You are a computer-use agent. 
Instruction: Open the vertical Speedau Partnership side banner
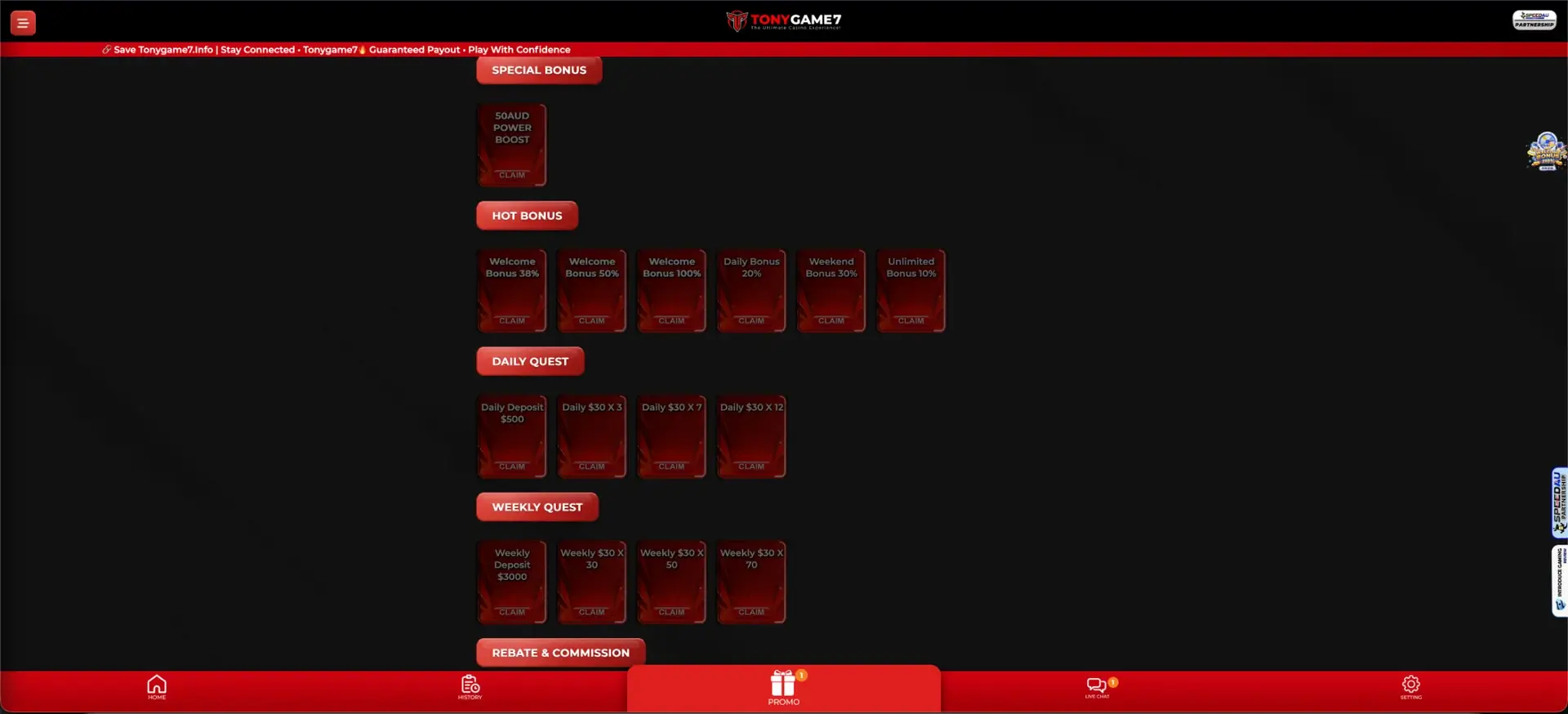pos(1559,502)
